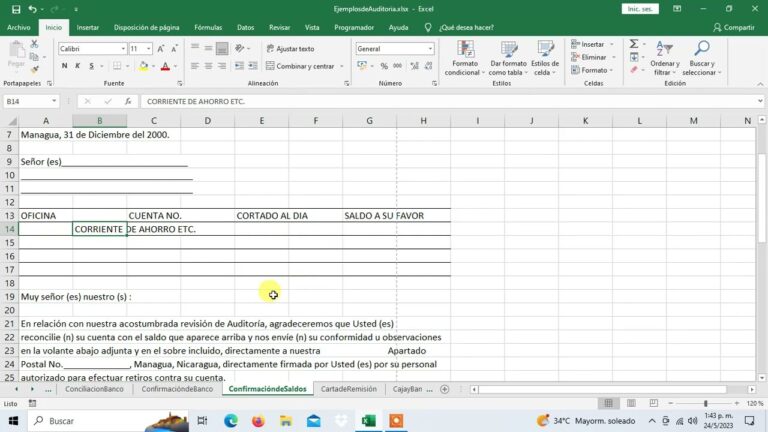The width and height of the screenshot is (768, 432).
Task: Toggle Ajustar texto wrap text
Action: tap(290, 48)
